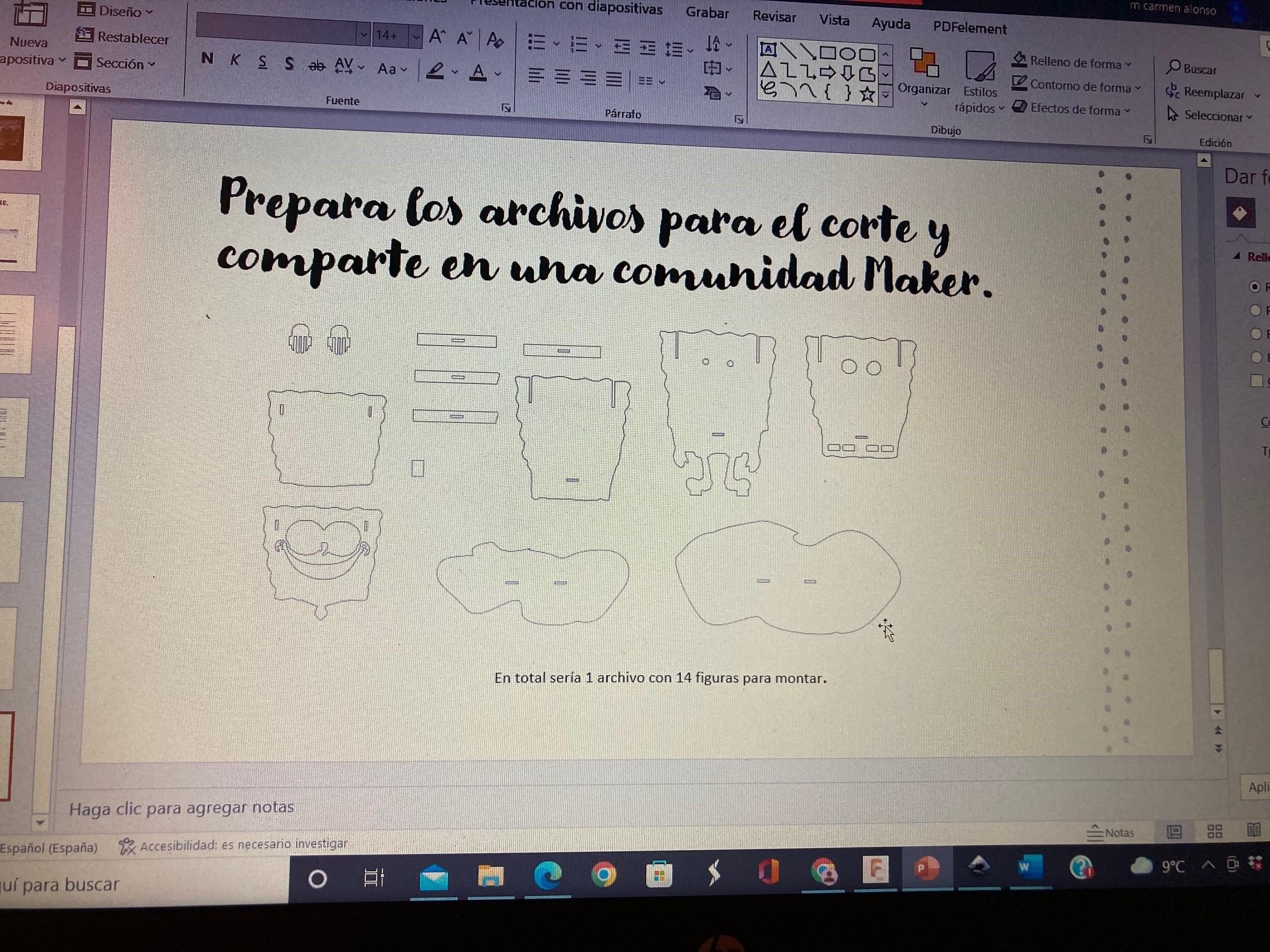Open the Organizar arrange menu
This screenshot has height=952, width=1270.
coord(924,77)
